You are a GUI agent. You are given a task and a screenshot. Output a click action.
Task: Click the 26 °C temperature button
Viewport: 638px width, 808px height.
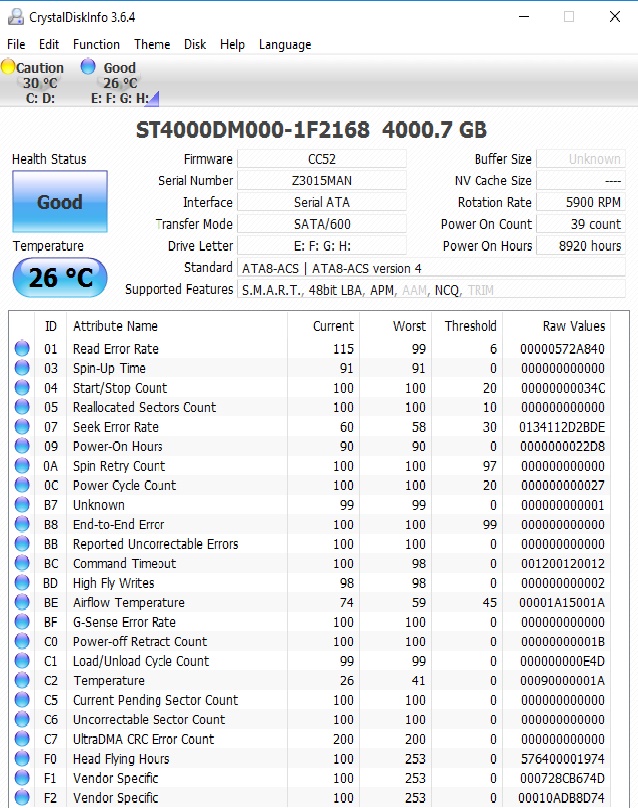60,277
